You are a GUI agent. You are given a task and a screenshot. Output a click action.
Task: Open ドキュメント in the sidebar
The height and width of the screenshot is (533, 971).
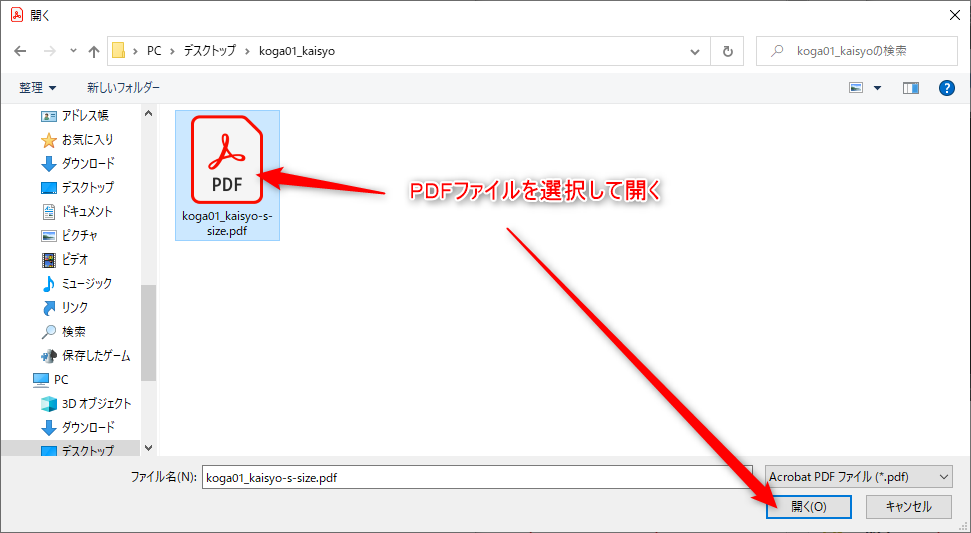pos(77,212)
